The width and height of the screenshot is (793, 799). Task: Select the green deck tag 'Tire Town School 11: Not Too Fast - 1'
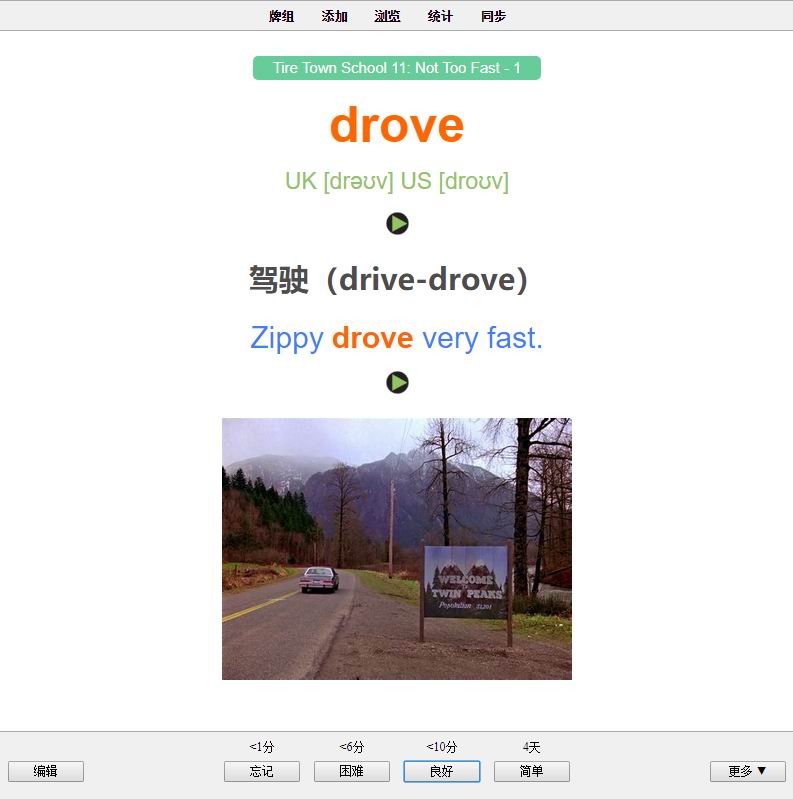point(396,68)
